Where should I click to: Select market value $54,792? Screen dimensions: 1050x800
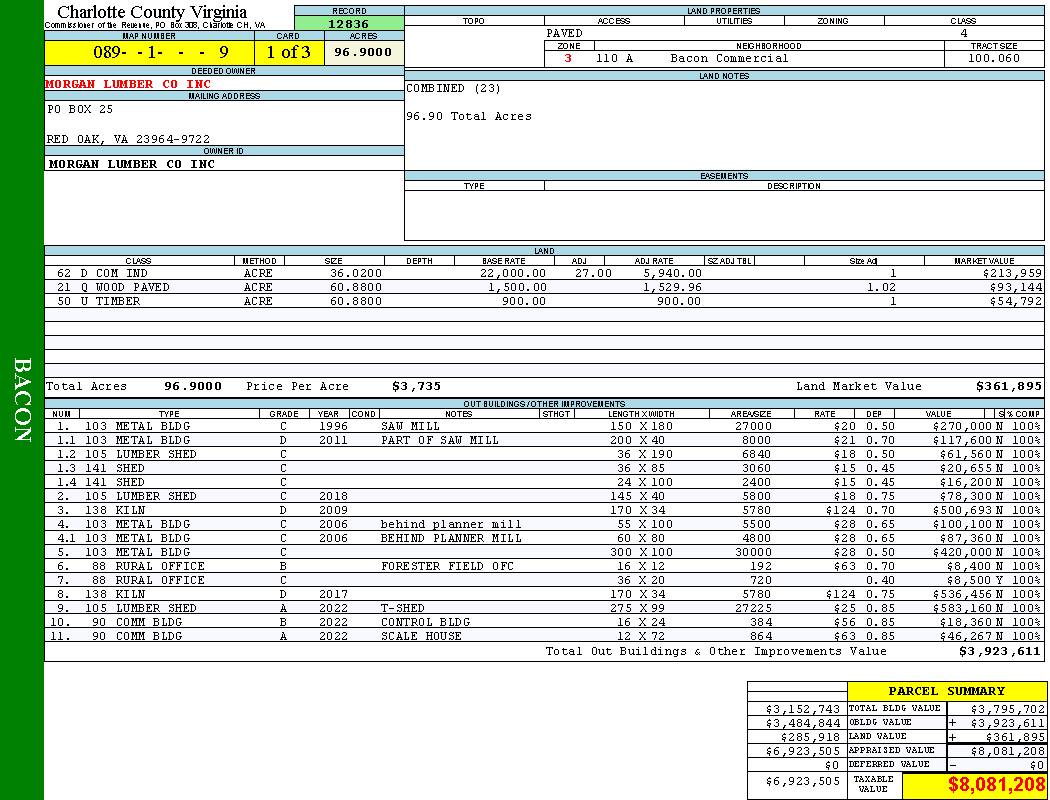coord(1016,301)
